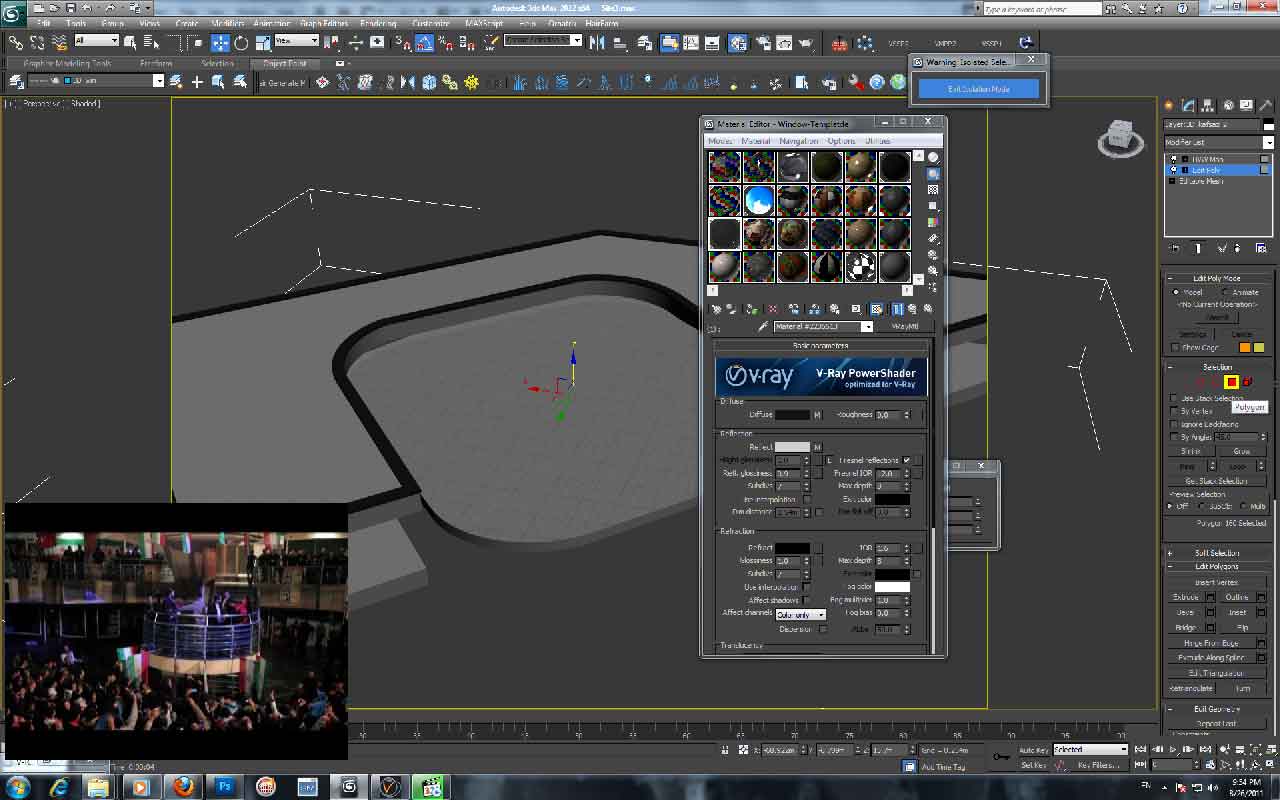This screenshot has width=1280, height=800.
Task: Expand the Soft Selection rollout
Action: point(1218,552)
